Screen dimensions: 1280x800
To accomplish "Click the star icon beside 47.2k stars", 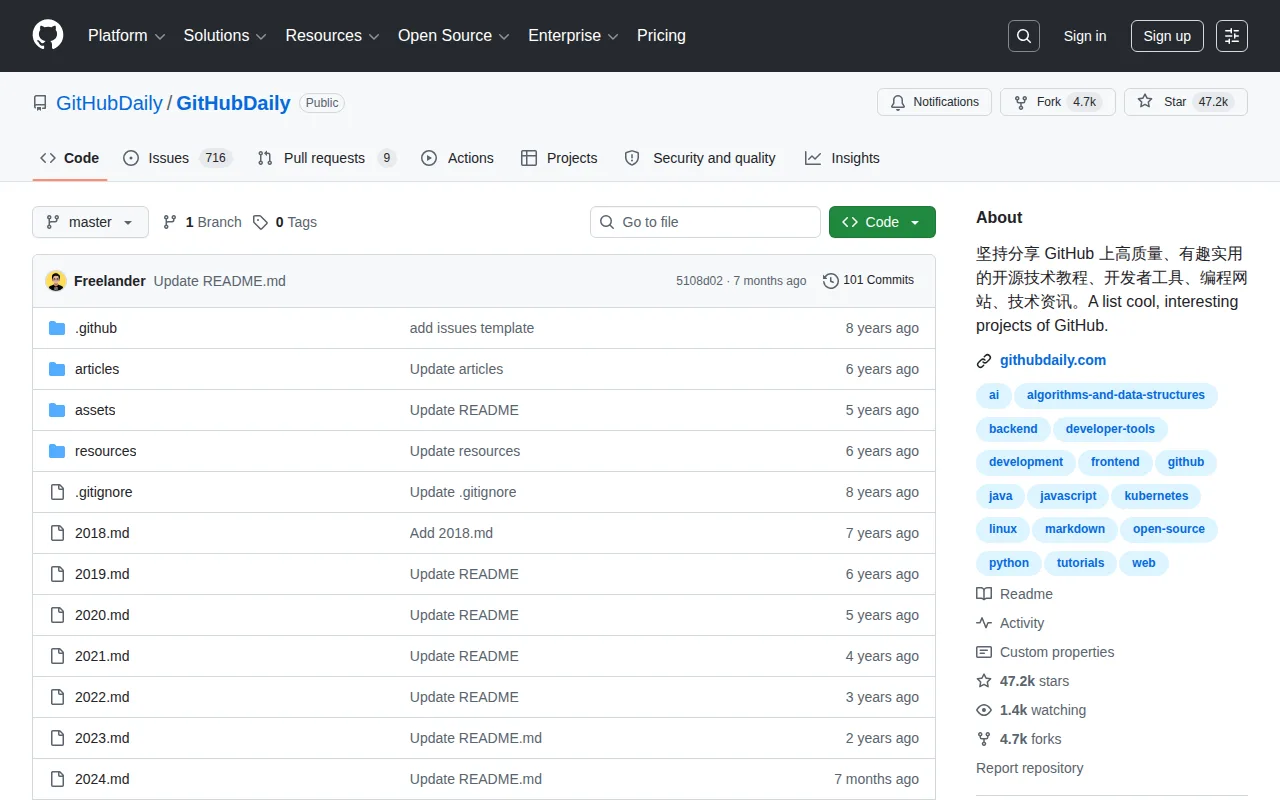I will (x=984, y=681).
